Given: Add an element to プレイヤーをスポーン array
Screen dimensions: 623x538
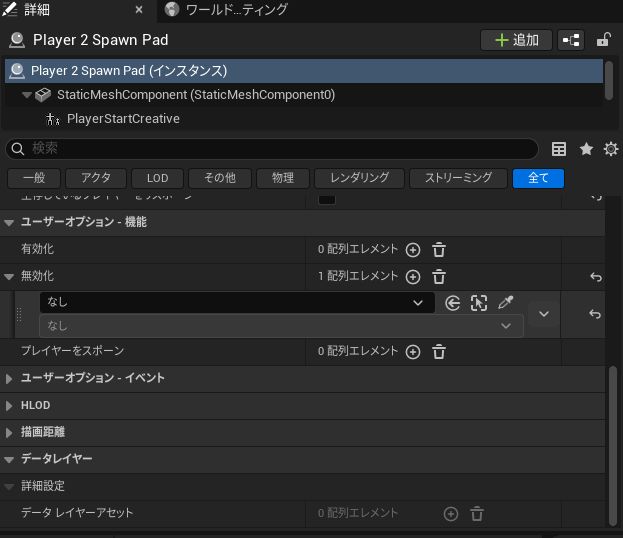Looking at the screenshot, I should click(x=413, y=352).
